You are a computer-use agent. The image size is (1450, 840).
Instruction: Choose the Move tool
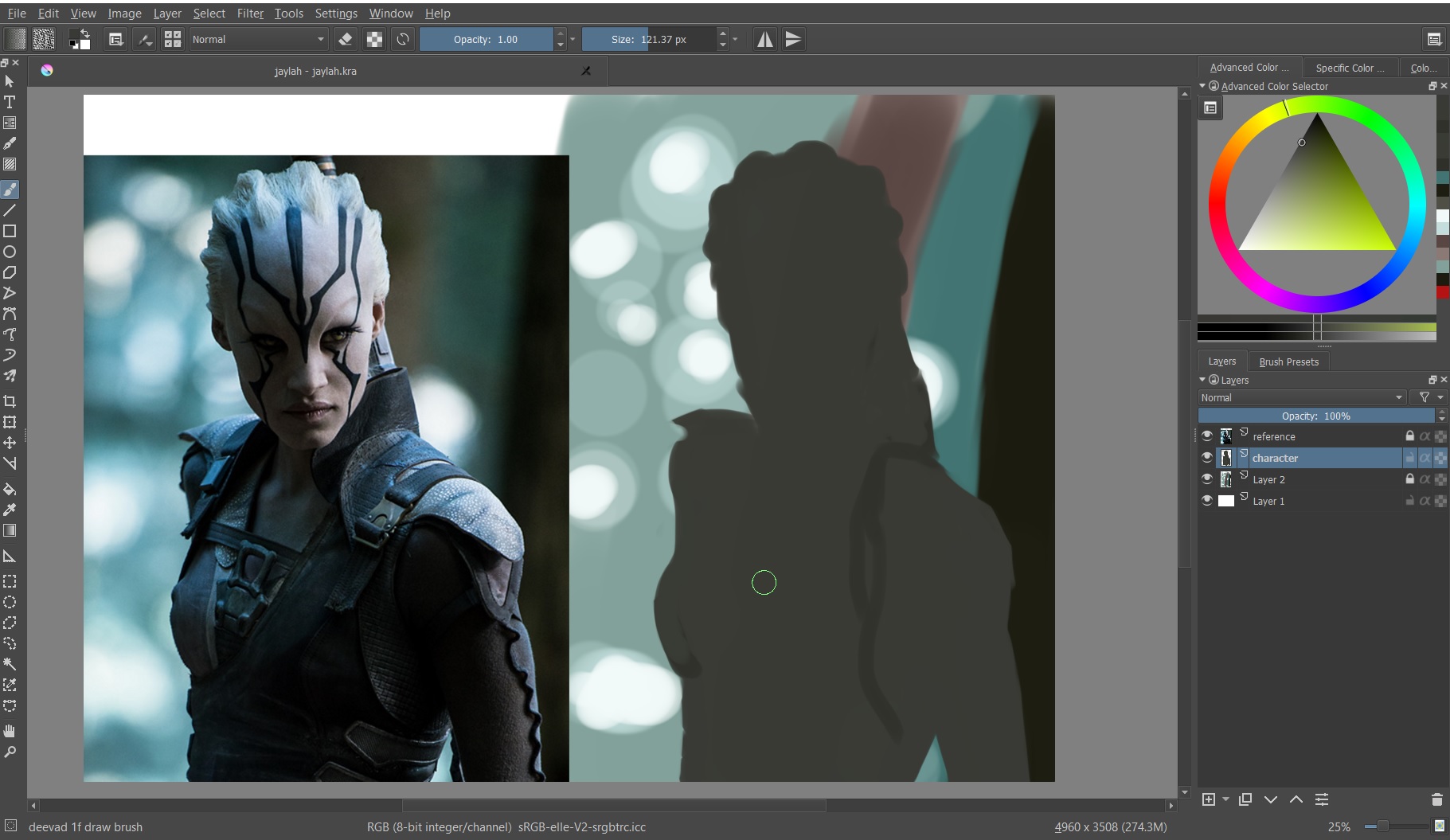(x=10, y=443)
